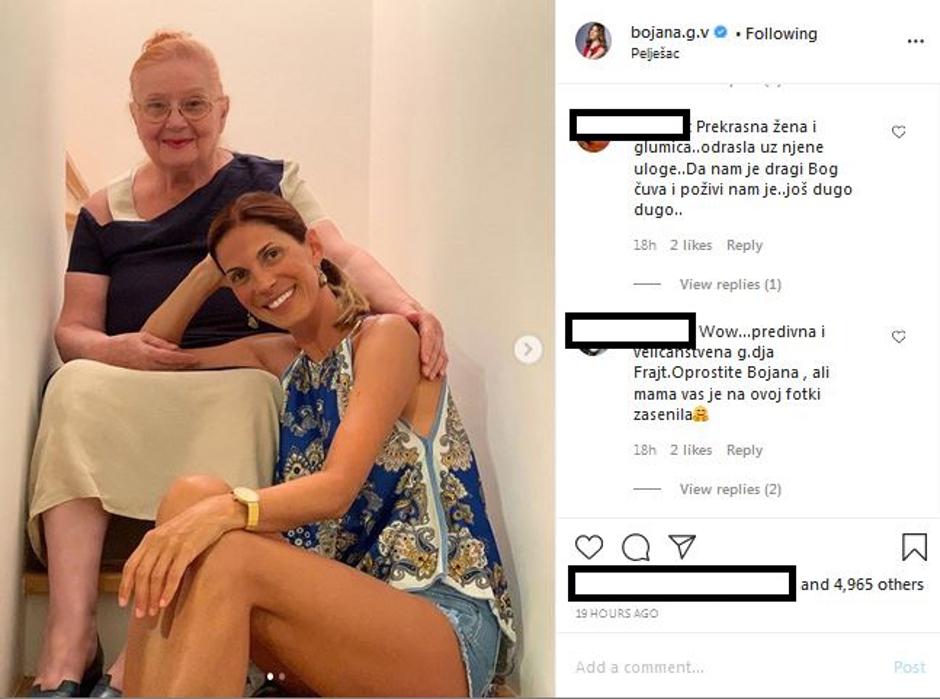Open the bojana.g.v username link
The height and width of the screenshot is (699, 940).
coord(670,33)
